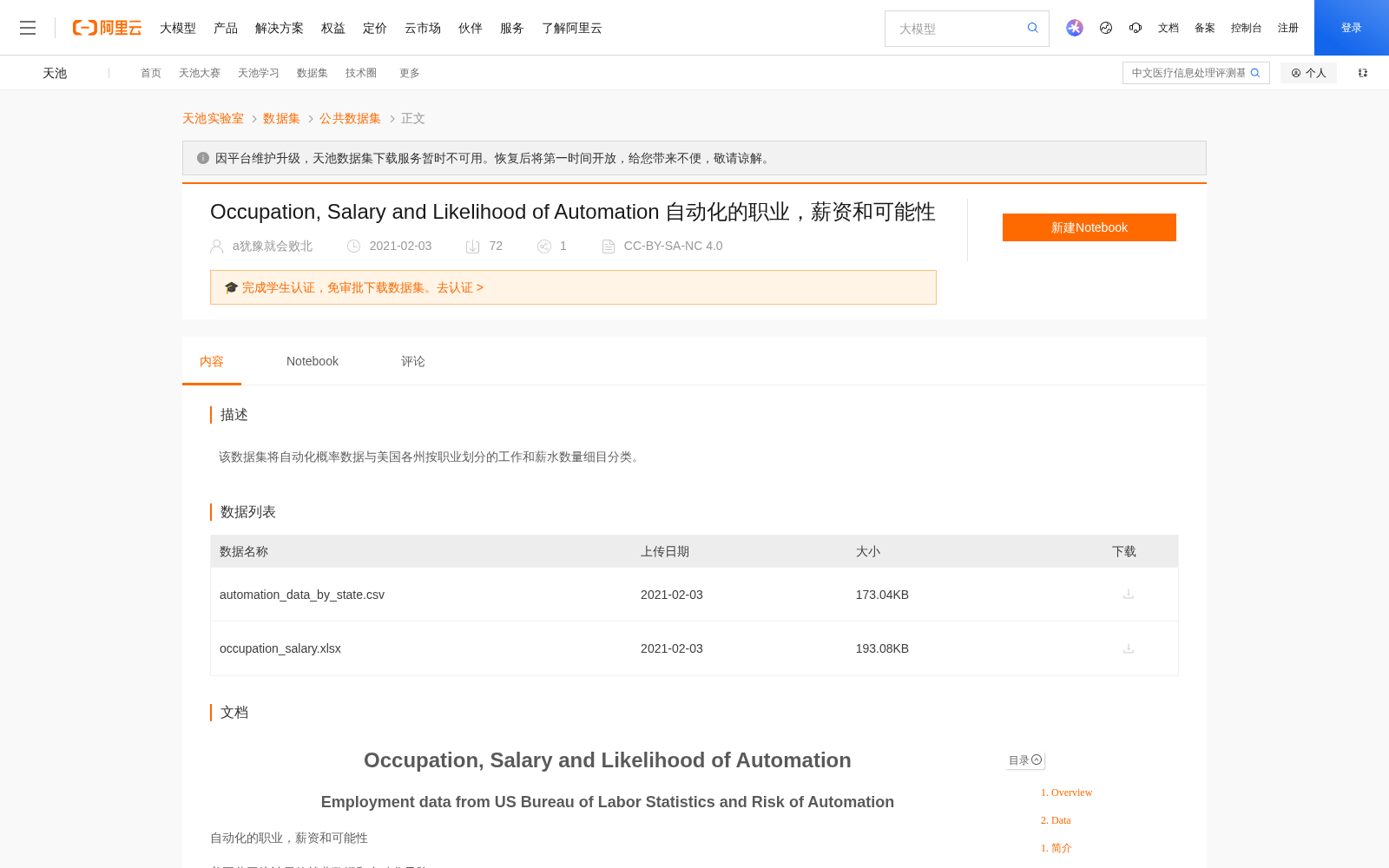Screen dimensions: 1389x868
Task: Open the 个人 user menu
Action: 1308,73
